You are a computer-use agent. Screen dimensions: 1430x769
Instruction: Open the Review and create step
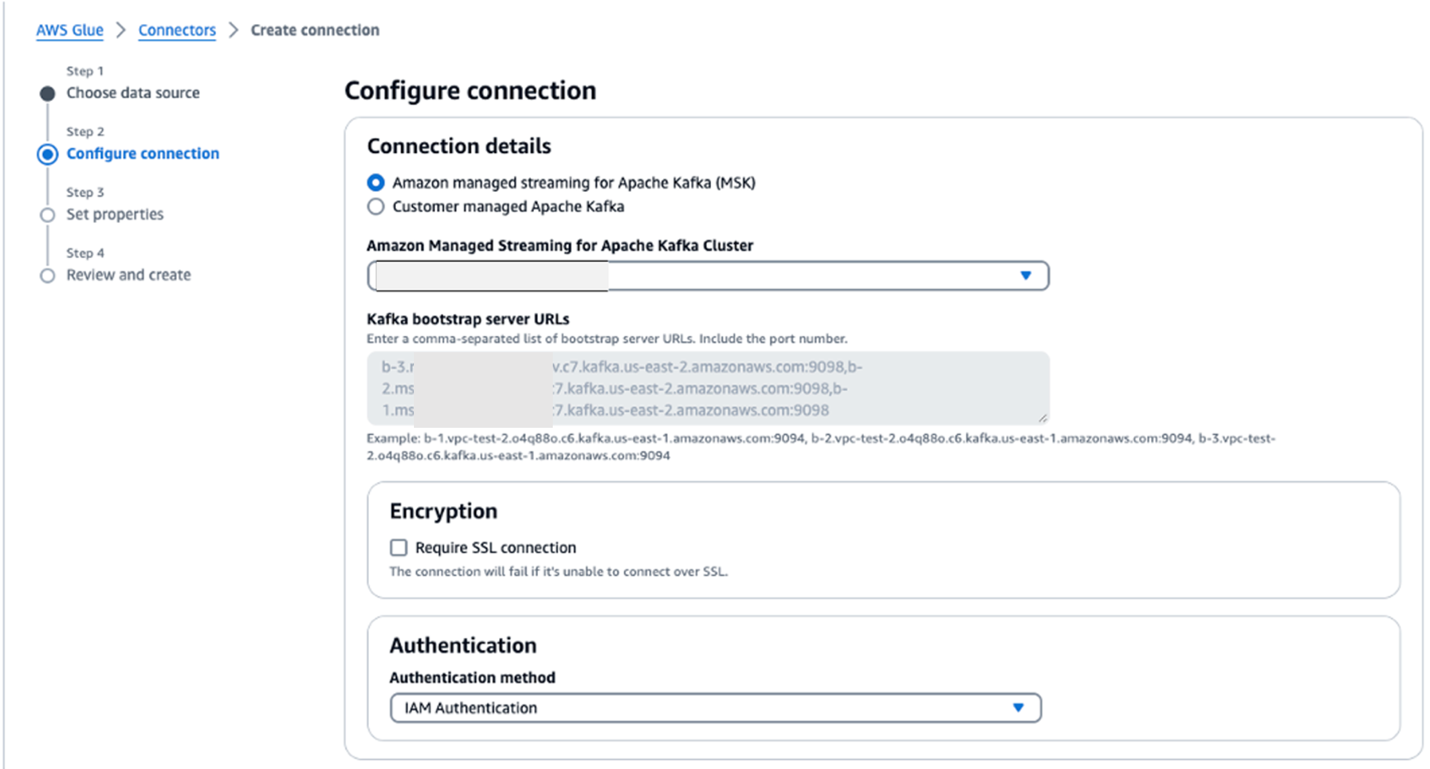pyautogui.click(x=128, y=275)
